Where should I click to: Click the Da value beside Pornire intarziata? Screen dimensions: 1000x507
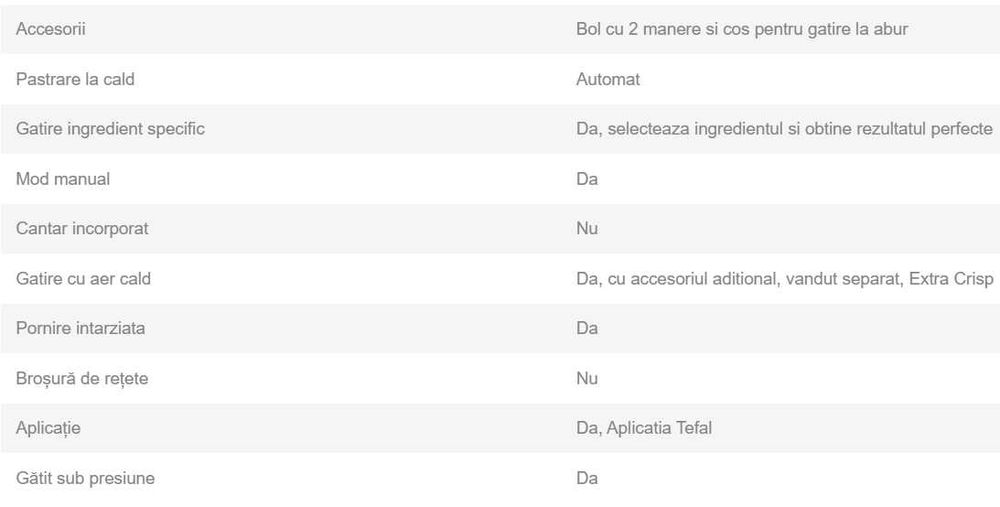coord(587,328)
